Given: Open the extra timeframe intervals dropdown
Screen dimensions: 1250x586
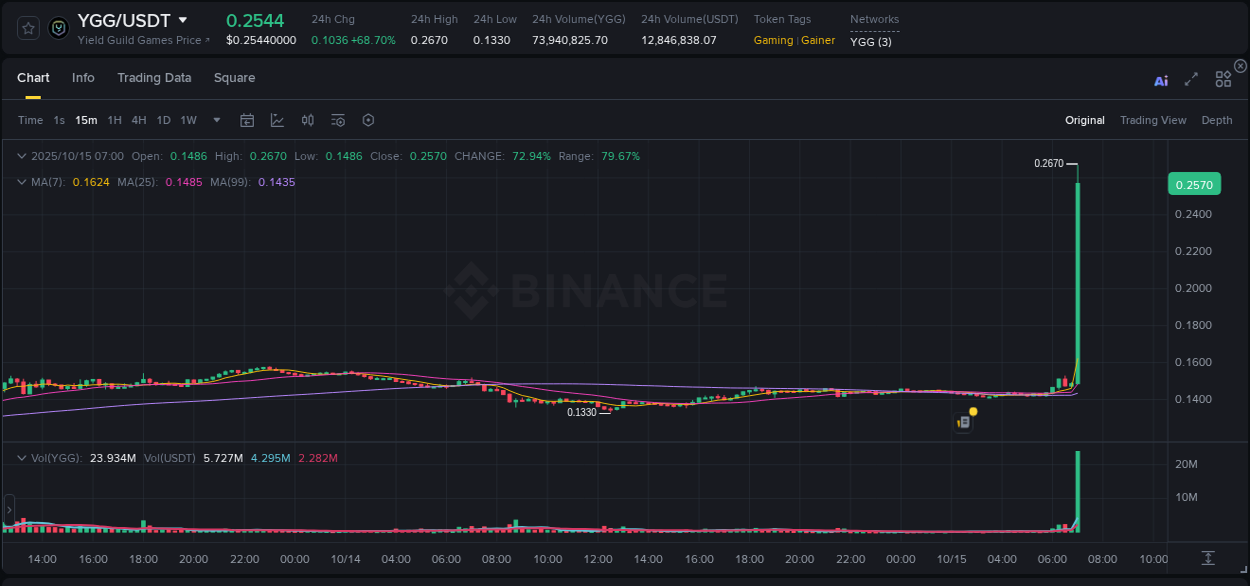Looking at the screenshot, I should coord(216,120).
